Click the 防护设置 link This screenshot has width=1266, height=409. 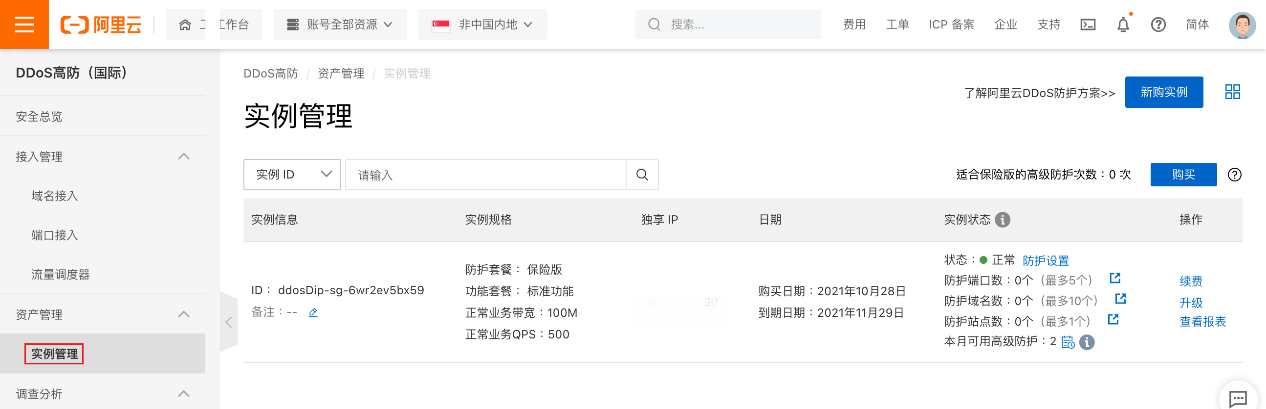[x=1046, y=260]
